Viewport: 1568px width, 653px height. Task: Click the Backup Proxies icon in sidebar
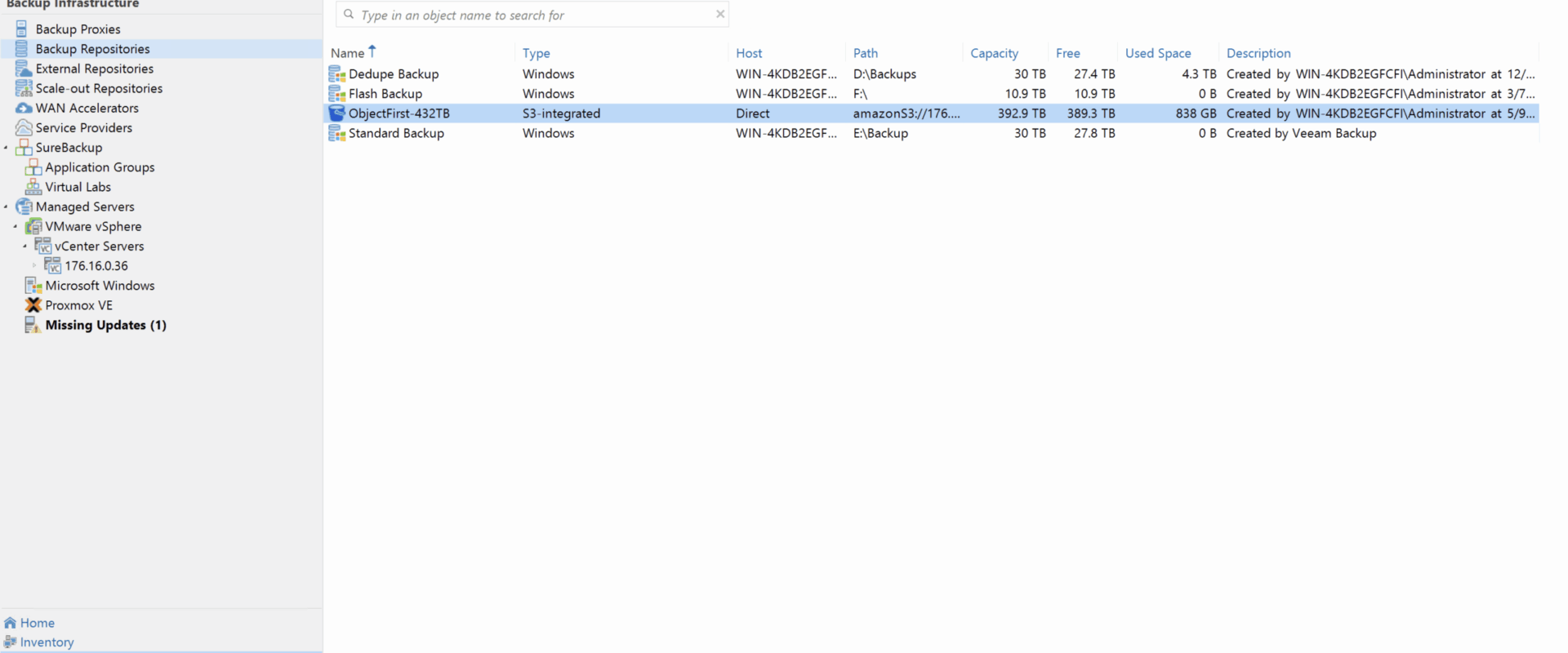[x=22, y=29]
